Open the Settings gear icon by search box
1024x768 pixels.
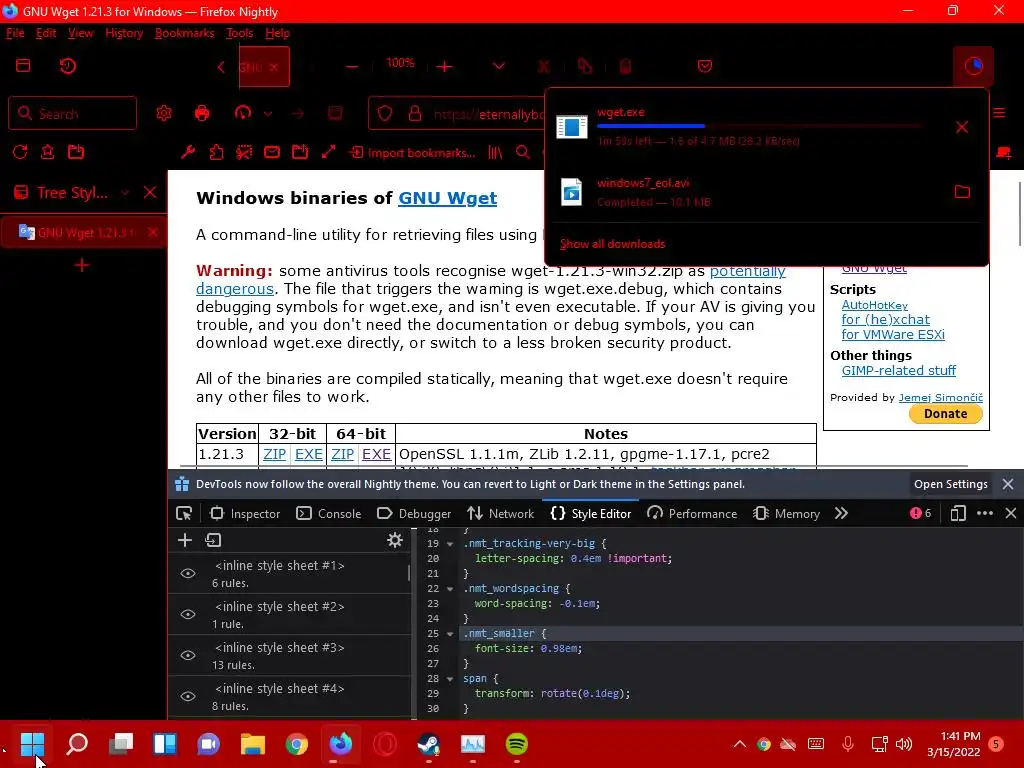point(164,113)
